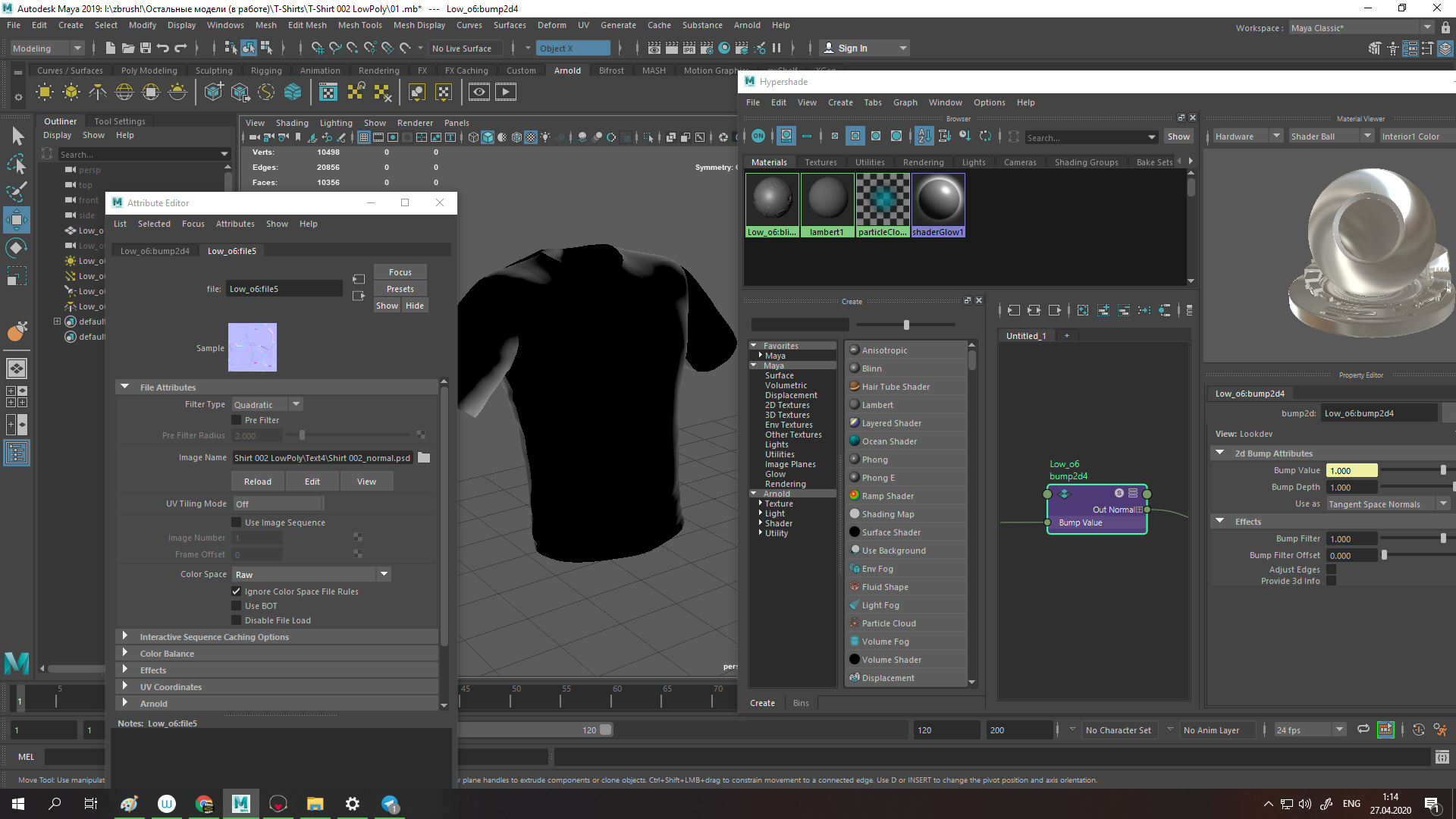Select the Rotate tool in toolbox
This screenshot has width=1456, height=819.
[17, 248]
